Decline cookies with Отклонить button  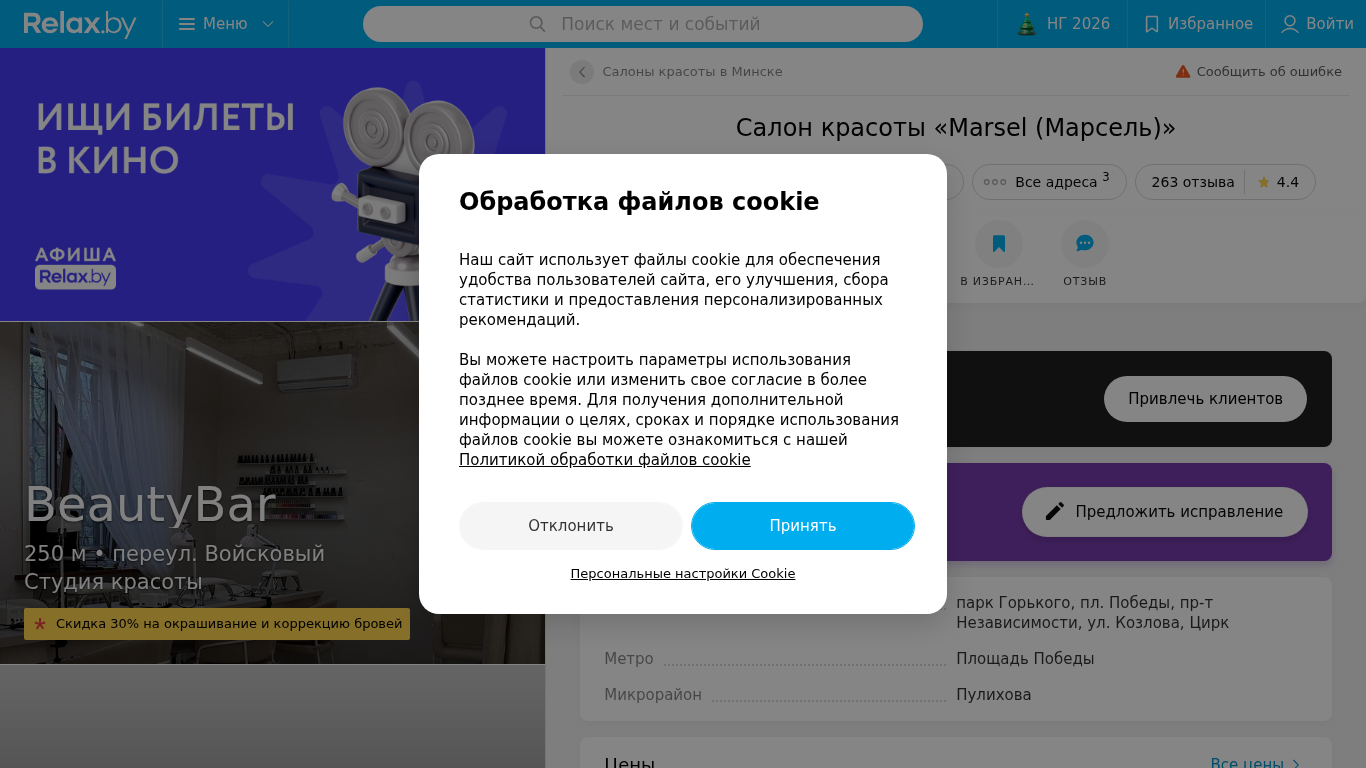[571, 526]
